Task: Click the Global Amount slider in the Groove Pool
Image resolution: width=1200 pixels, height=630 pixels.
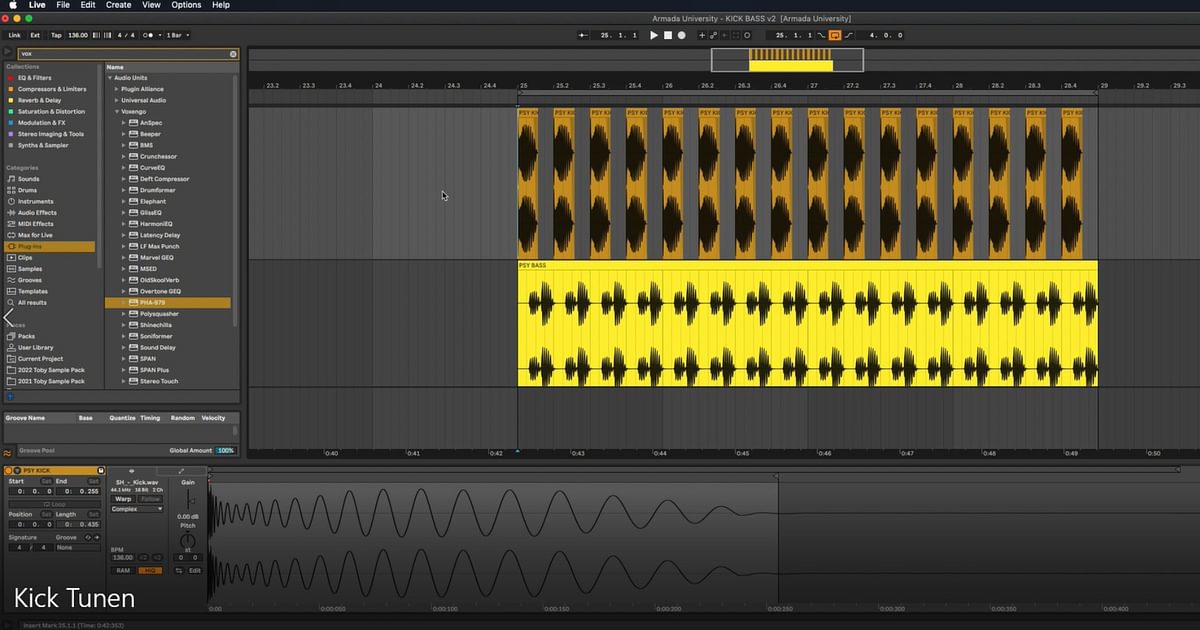Action: pyautogui.click(x=224, y=450)
